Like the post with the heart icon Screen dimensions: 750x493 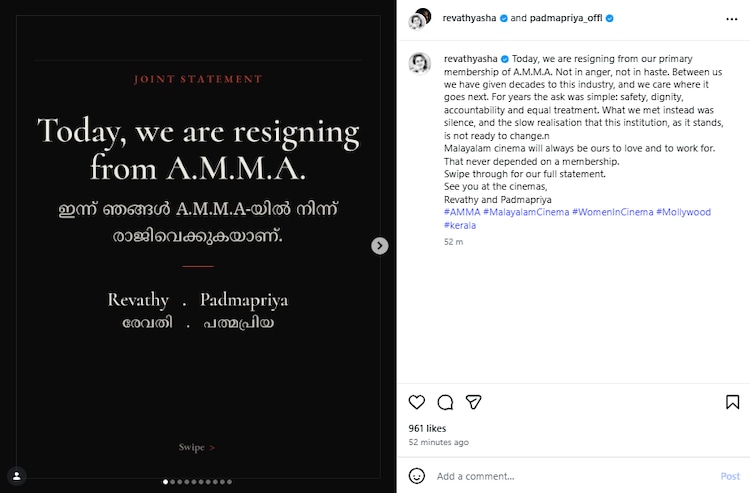click(417, 402)
